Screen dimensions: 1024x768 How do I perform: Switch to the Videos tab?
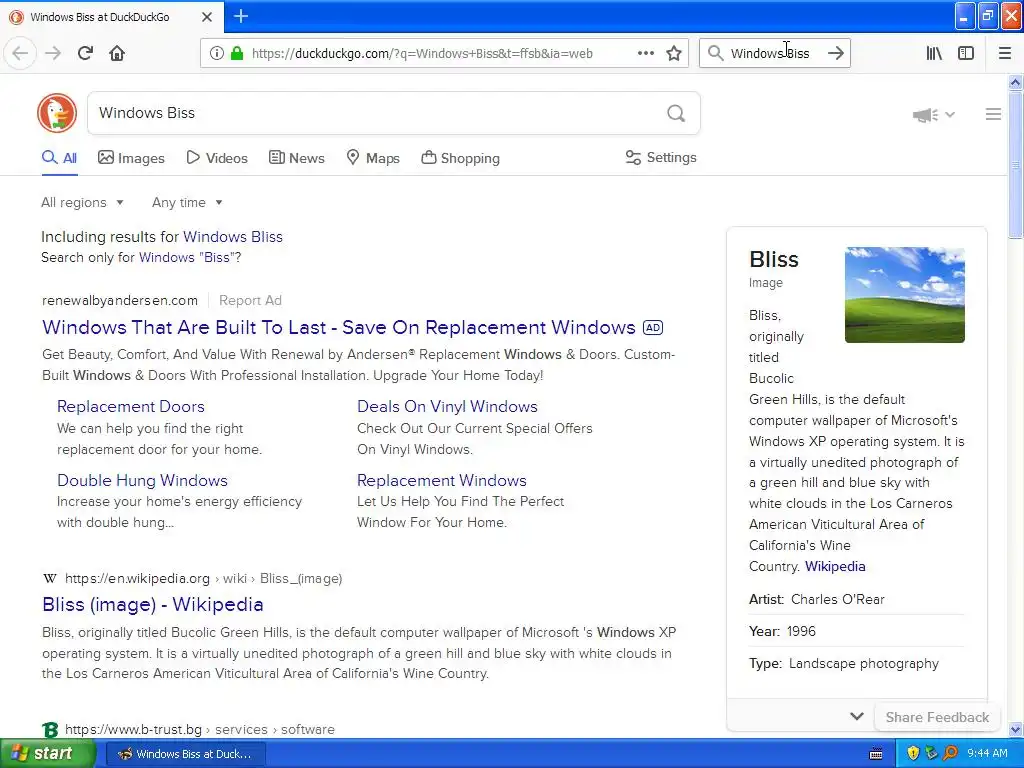[217, 158]
